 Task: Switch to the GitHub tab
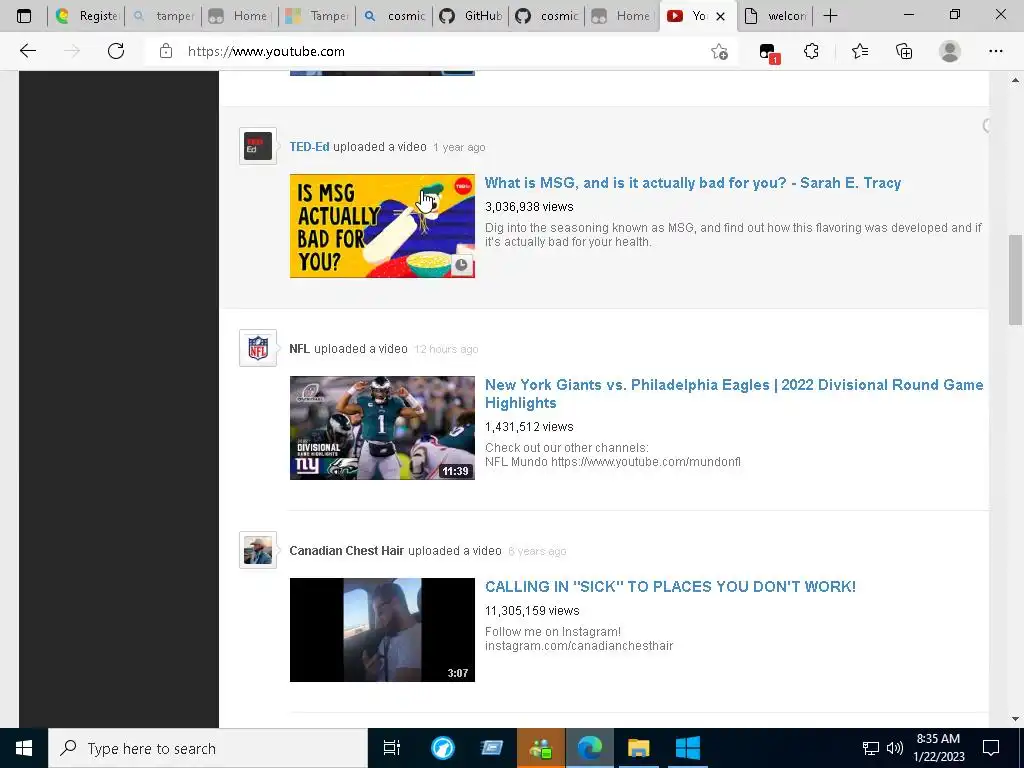[x=470, y=16]
